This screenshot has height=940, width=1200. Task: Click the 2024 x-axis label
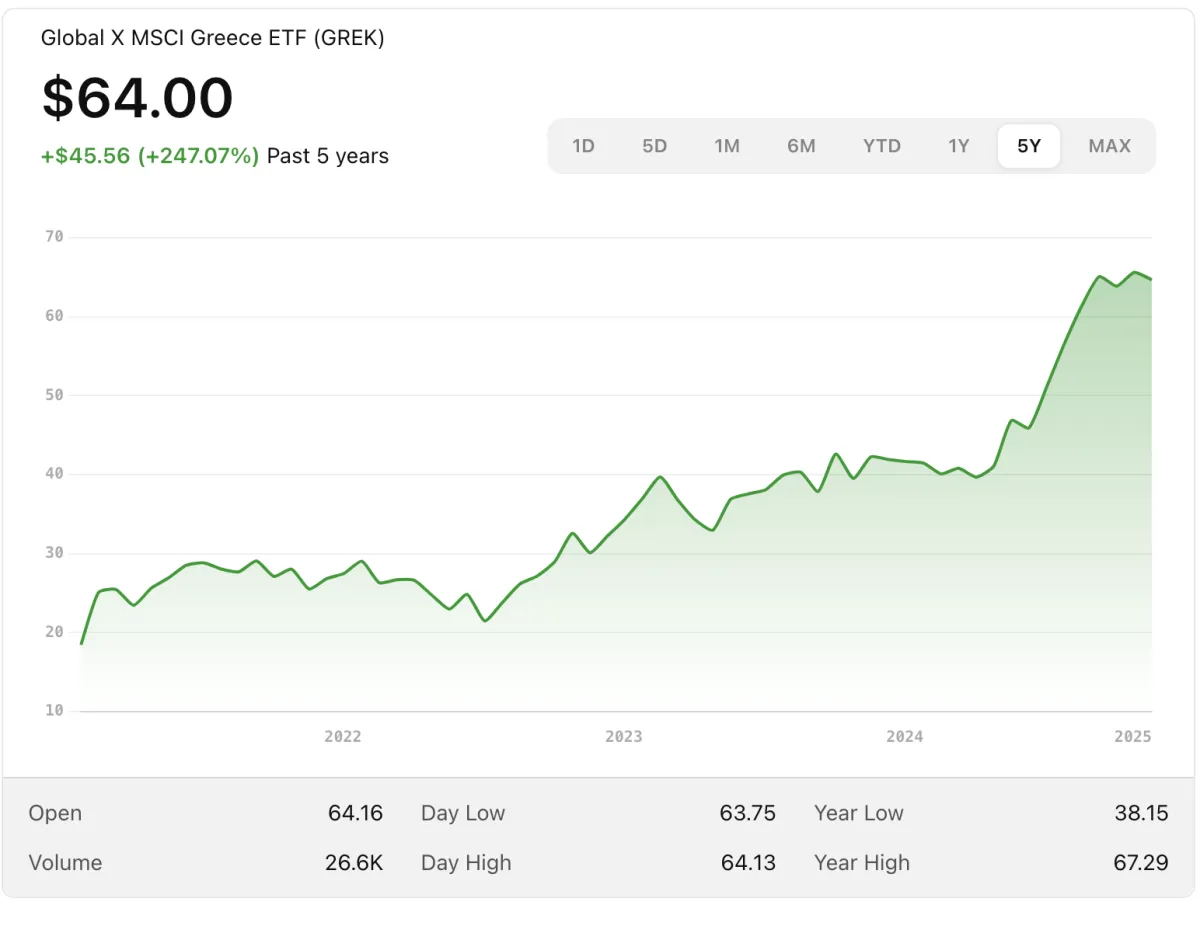(905, 736)
